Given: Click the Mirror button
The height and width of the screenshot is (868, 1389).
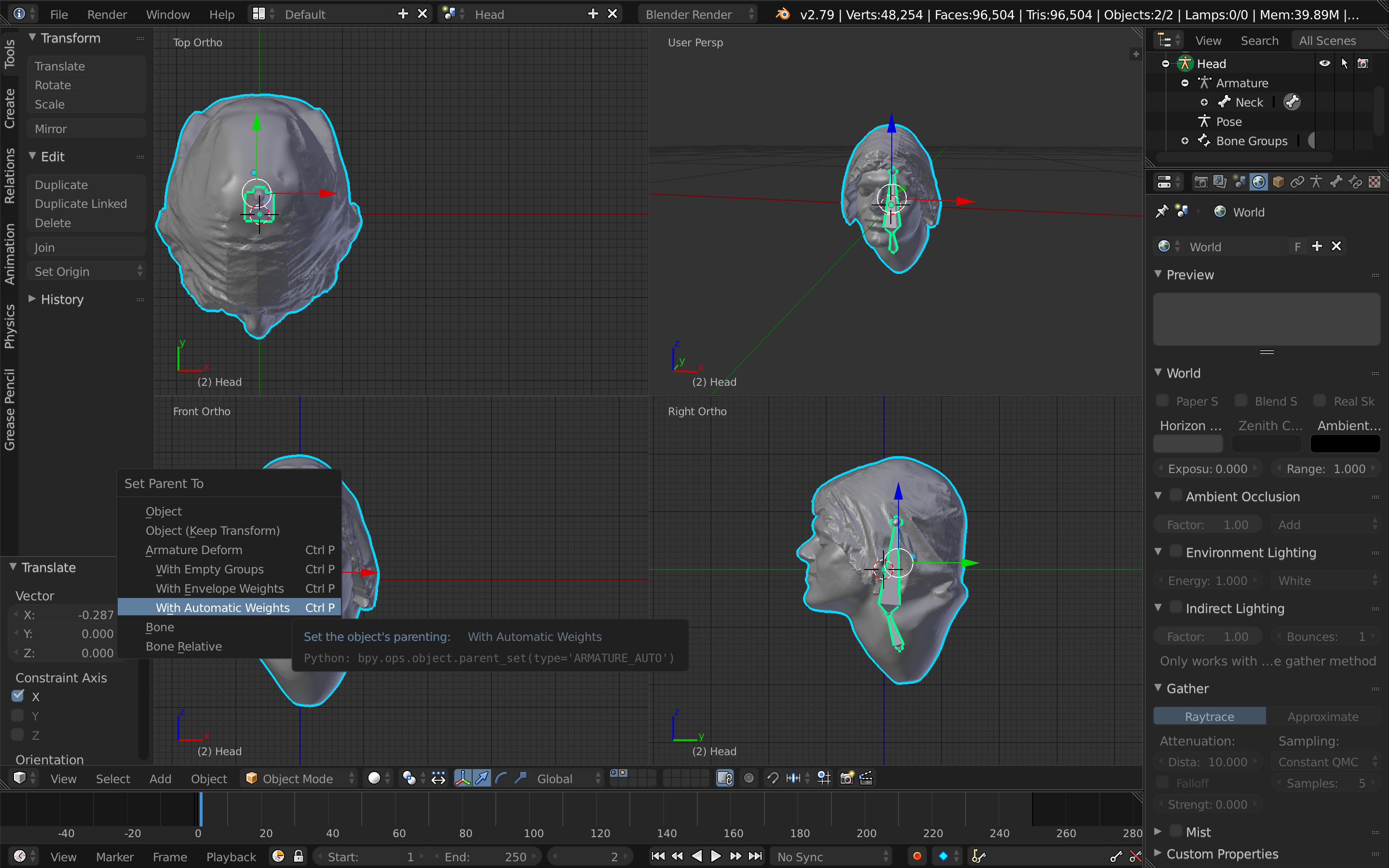Looking at the screenshot, I should click(x=87, y=129).
